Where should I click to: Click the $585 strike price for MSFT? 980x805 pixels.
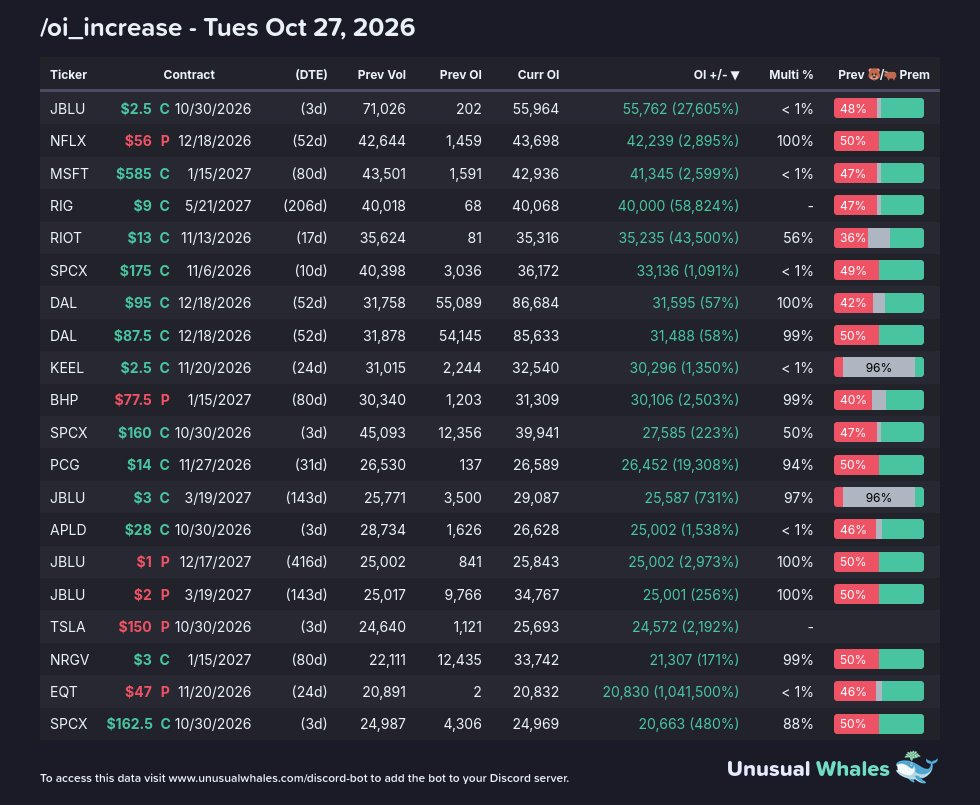pos(133,173)
